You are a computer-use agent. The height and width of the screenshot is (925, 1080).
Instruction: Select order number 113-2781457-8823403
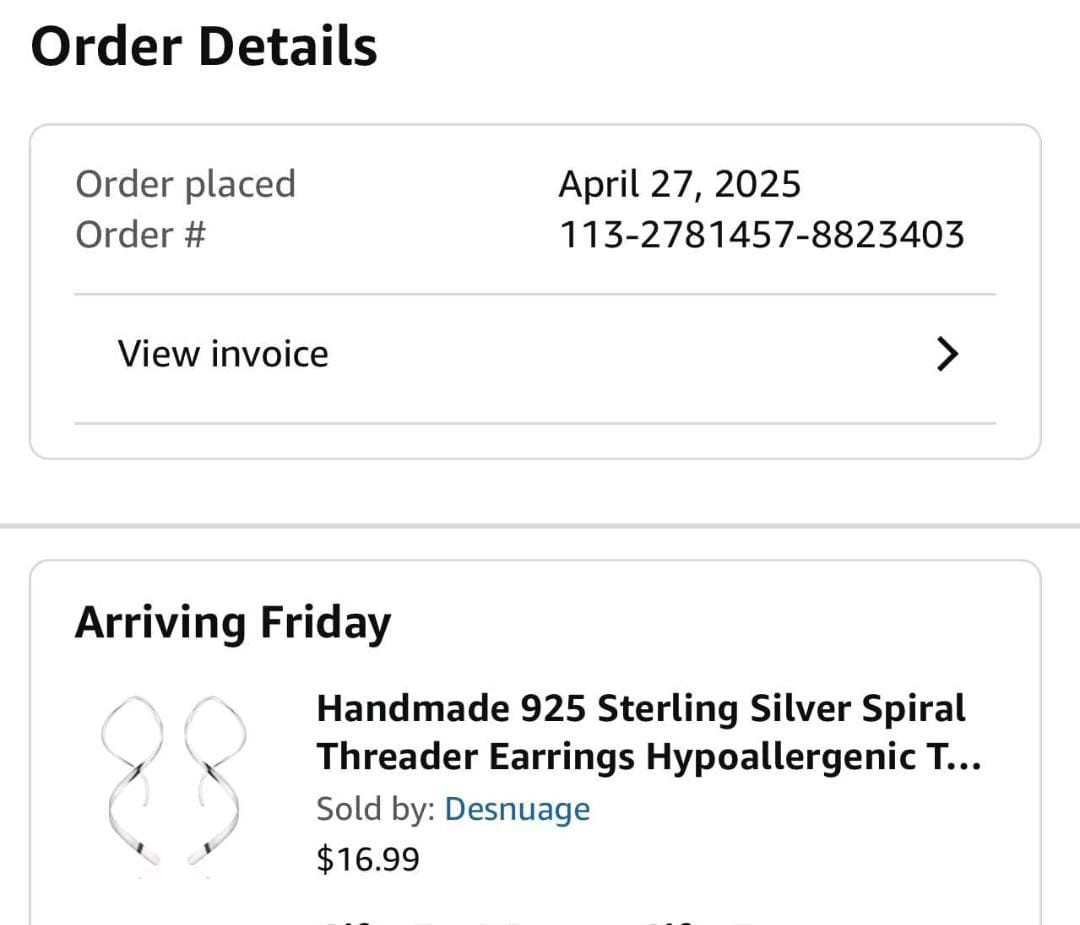761,234
